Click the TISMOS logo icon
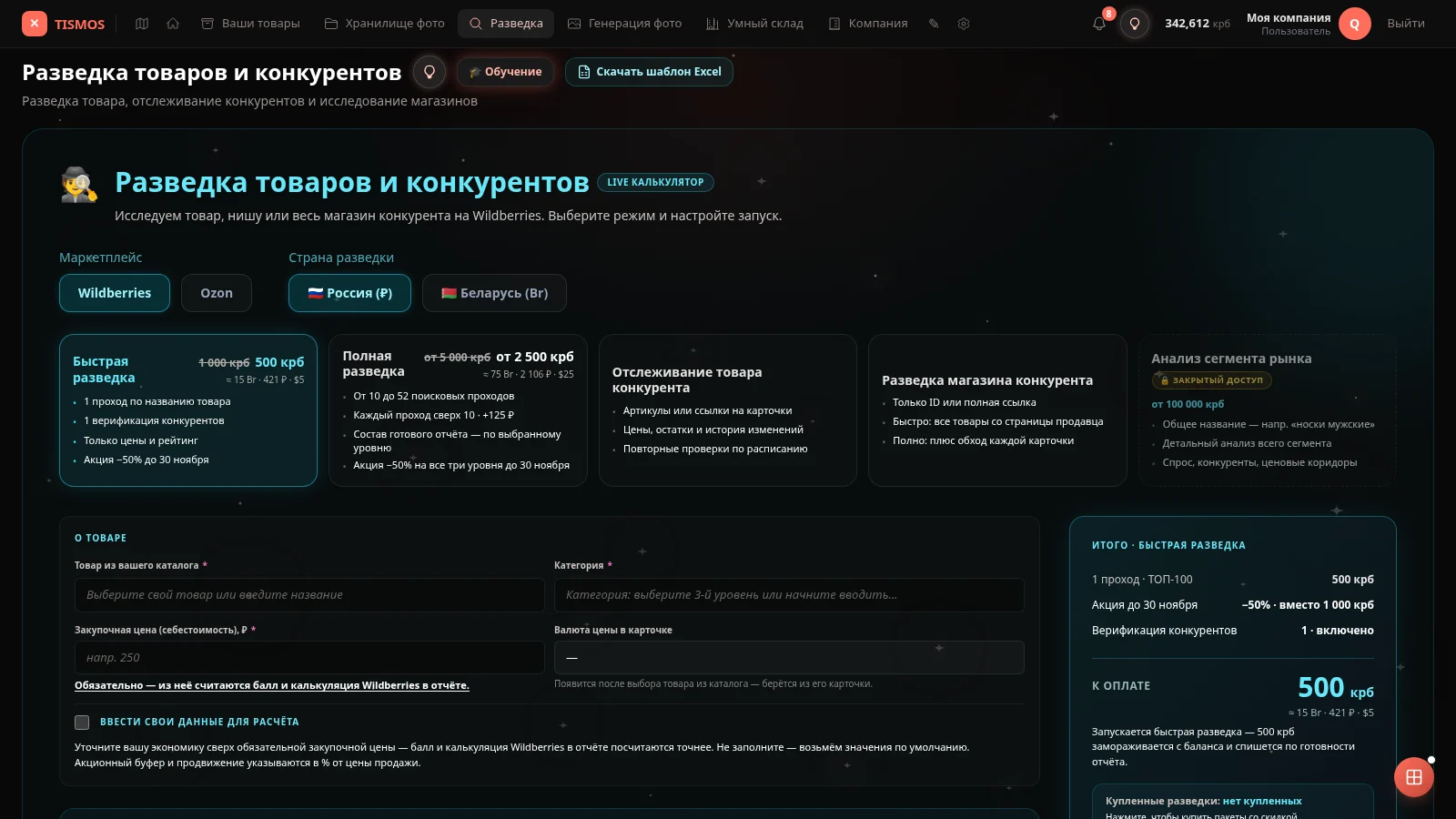 tap(35, 24)
